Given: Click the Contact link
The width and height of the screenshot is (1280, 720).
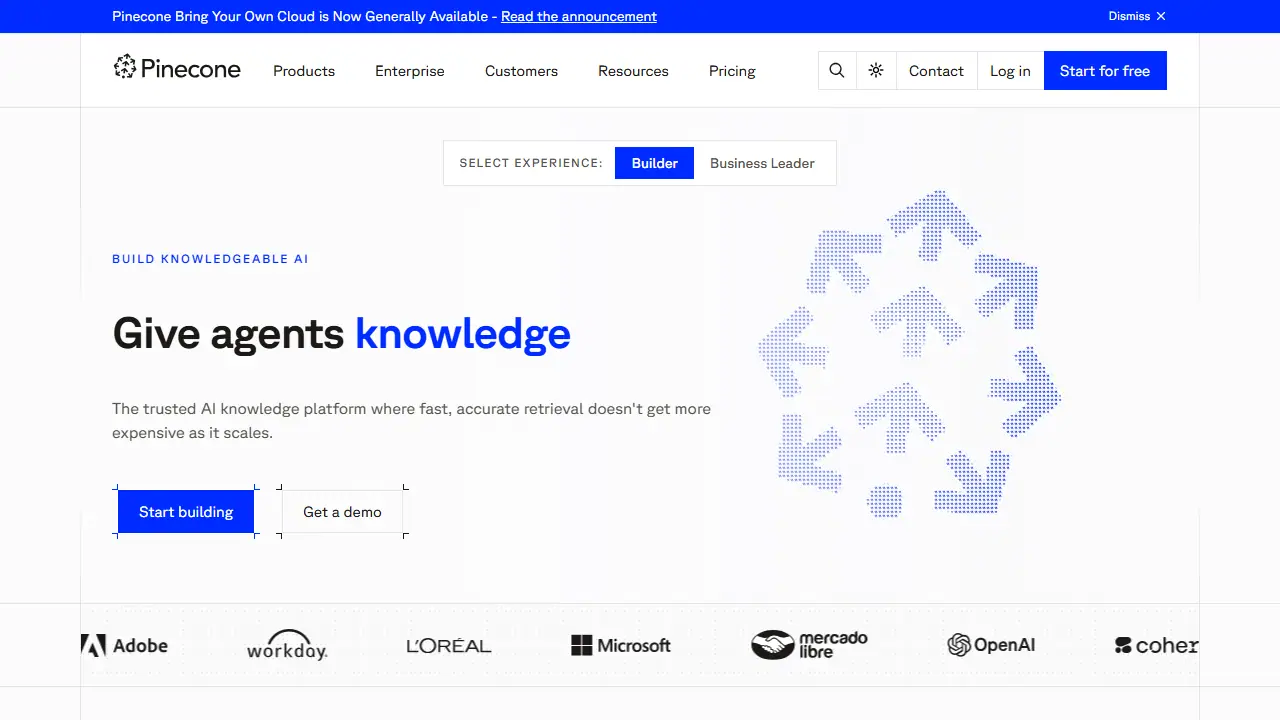Looking at the screenshot, I should click(x=936, y=71).
